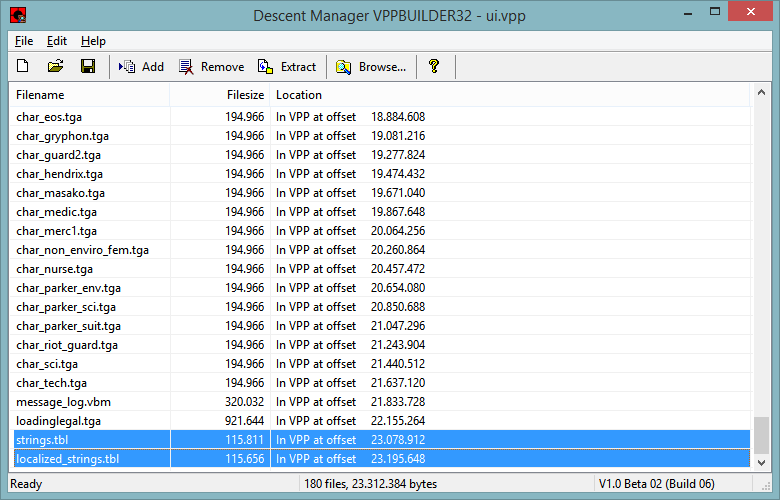Extract selected files with Extract button
780x500 pixels.
coord(287,67)
